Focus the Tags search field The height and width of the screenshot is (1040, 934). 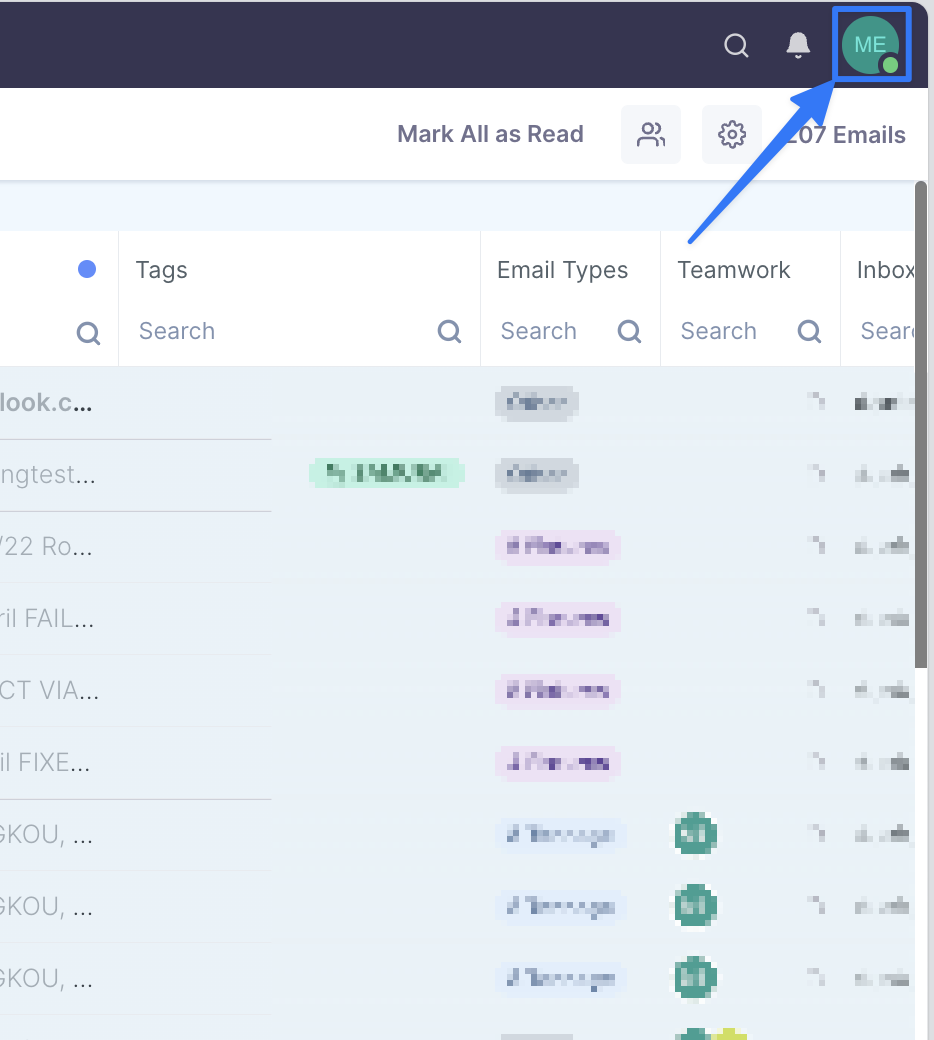[280, 332]
